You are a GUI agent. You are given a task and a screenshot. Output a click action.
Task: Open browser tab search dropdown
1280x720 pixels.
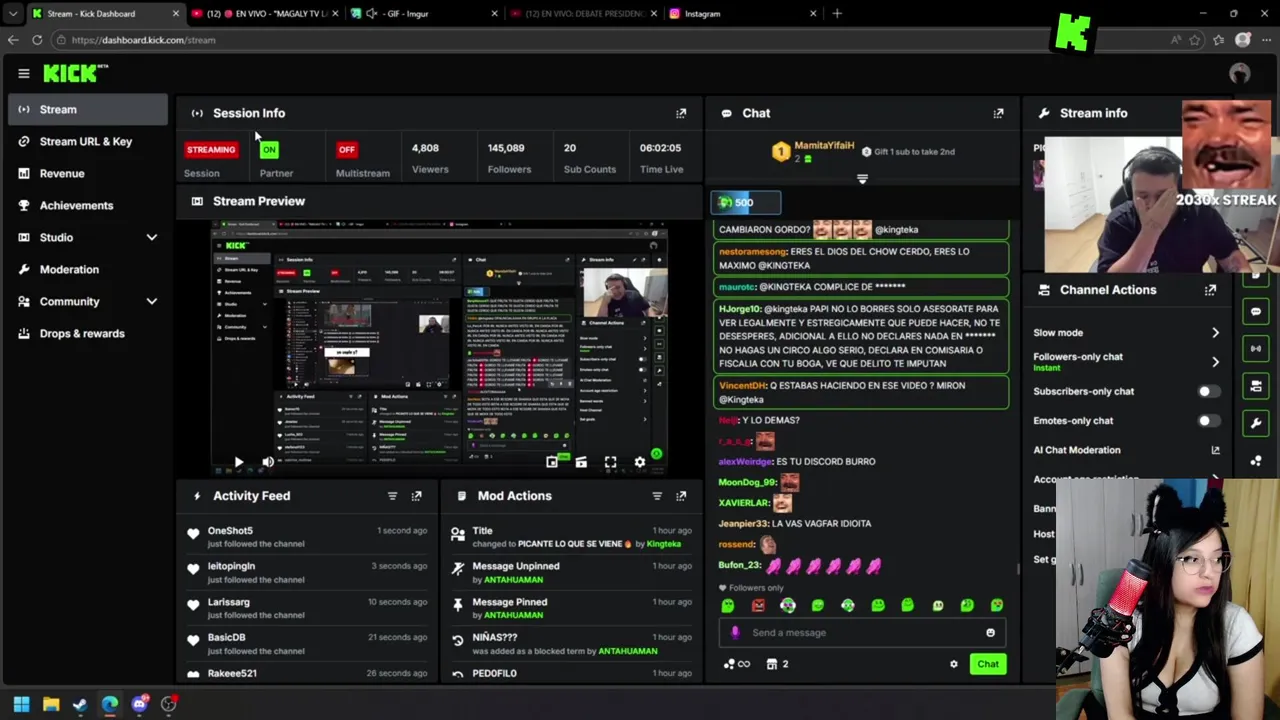click(12, 14)
